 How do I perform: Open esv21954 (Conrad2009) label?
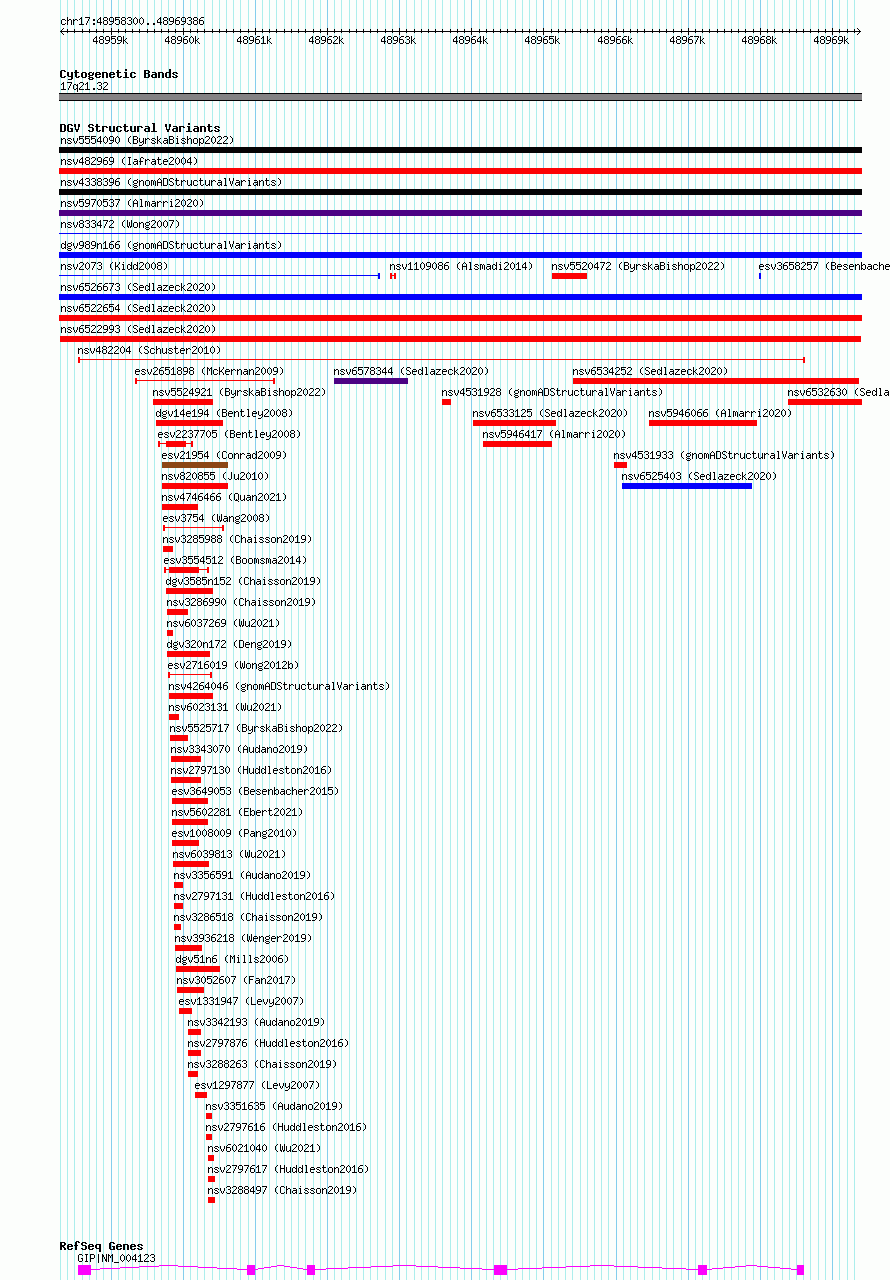click(224, 455)
